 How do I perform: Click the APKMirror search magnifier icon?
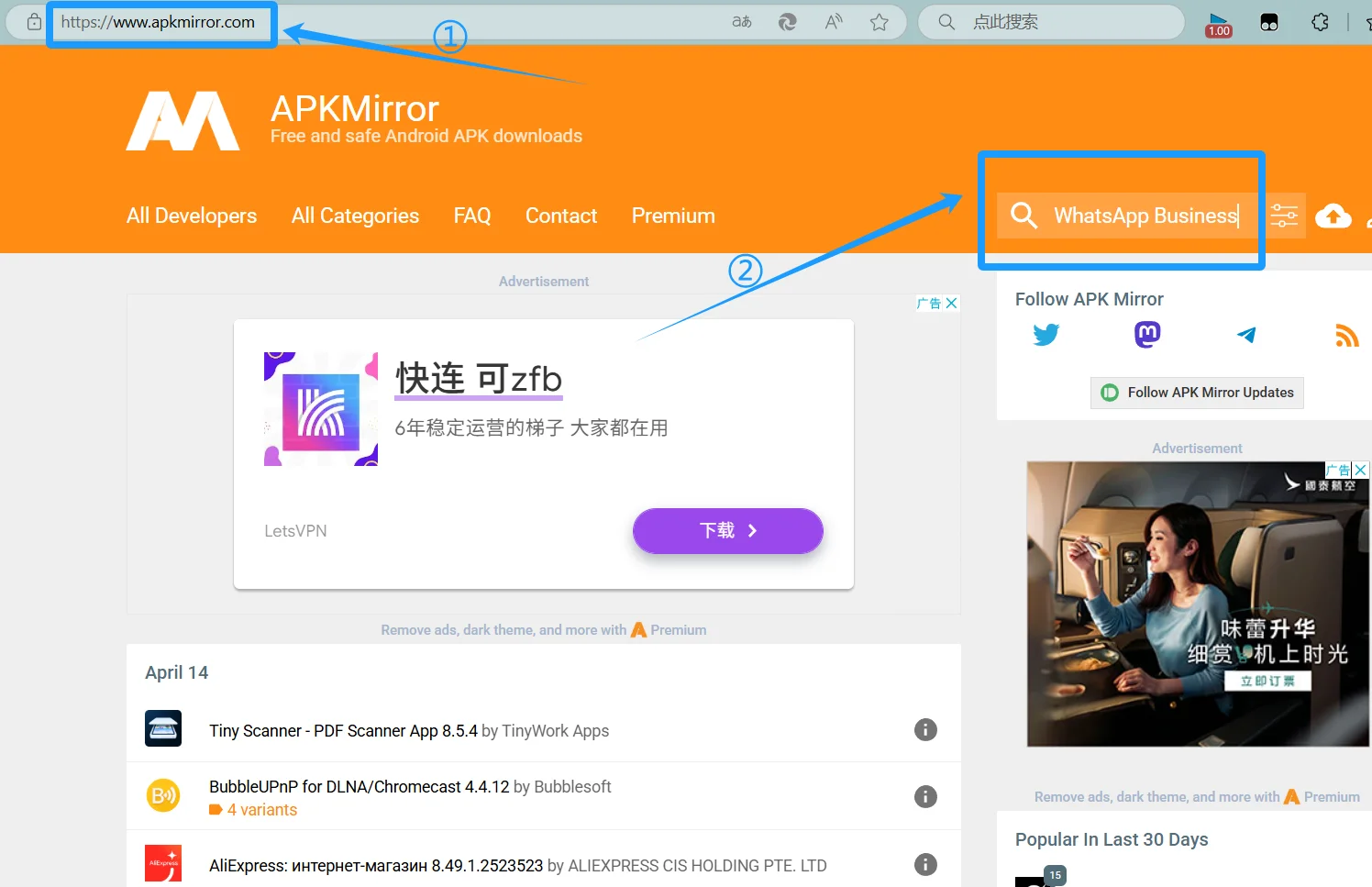click(x=1023, y=216)
